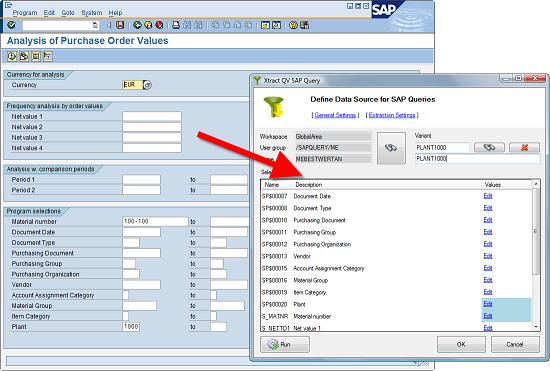Screen dimensions: 550x371
Task: Open the Program menu
Action: 25,13
